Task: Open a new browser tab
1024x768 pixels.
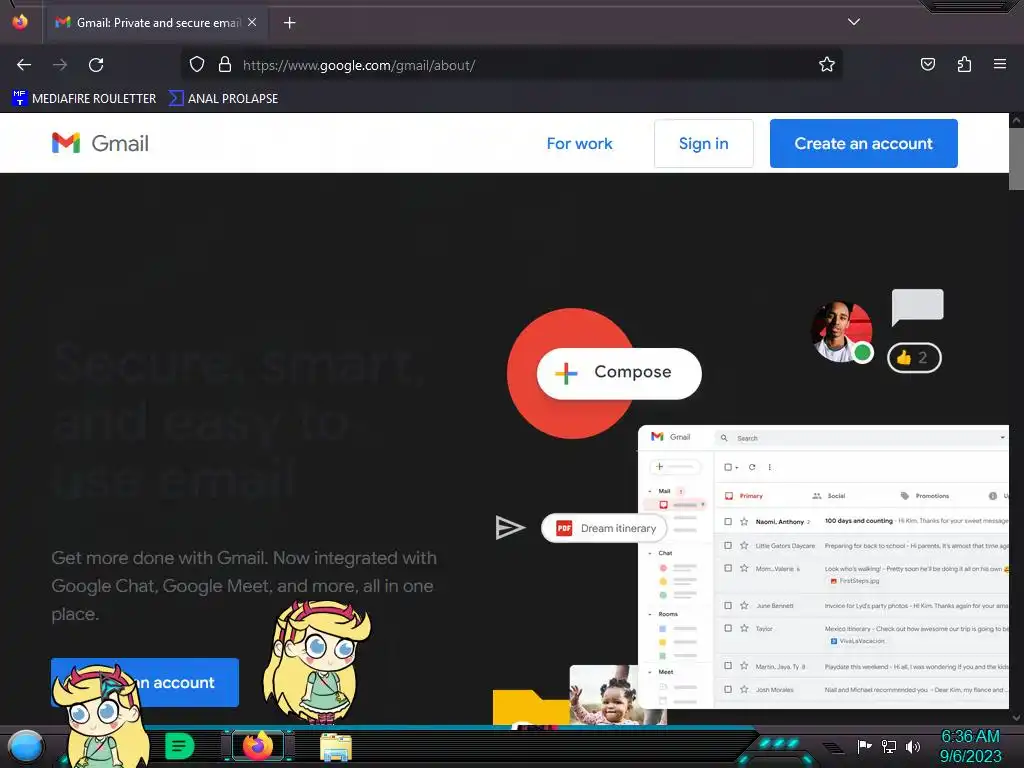Action: 289,23
